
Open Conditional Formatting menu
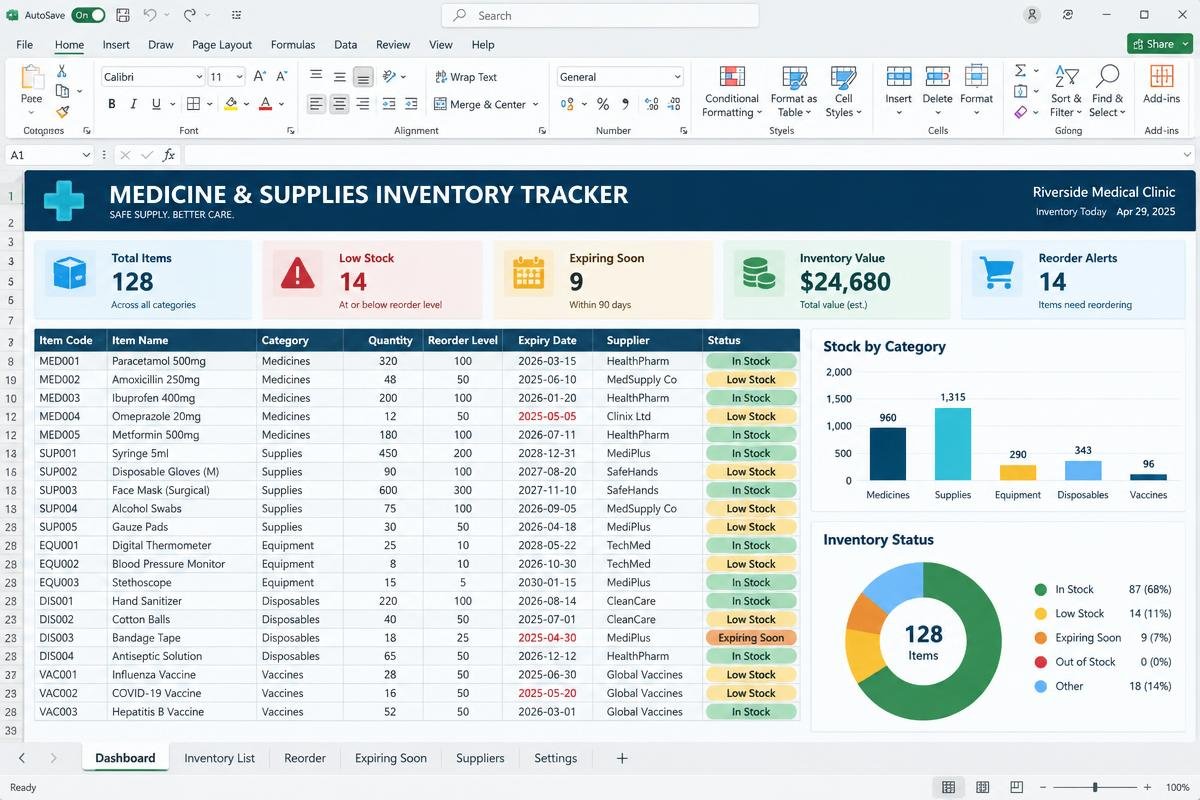pos(732,92)
